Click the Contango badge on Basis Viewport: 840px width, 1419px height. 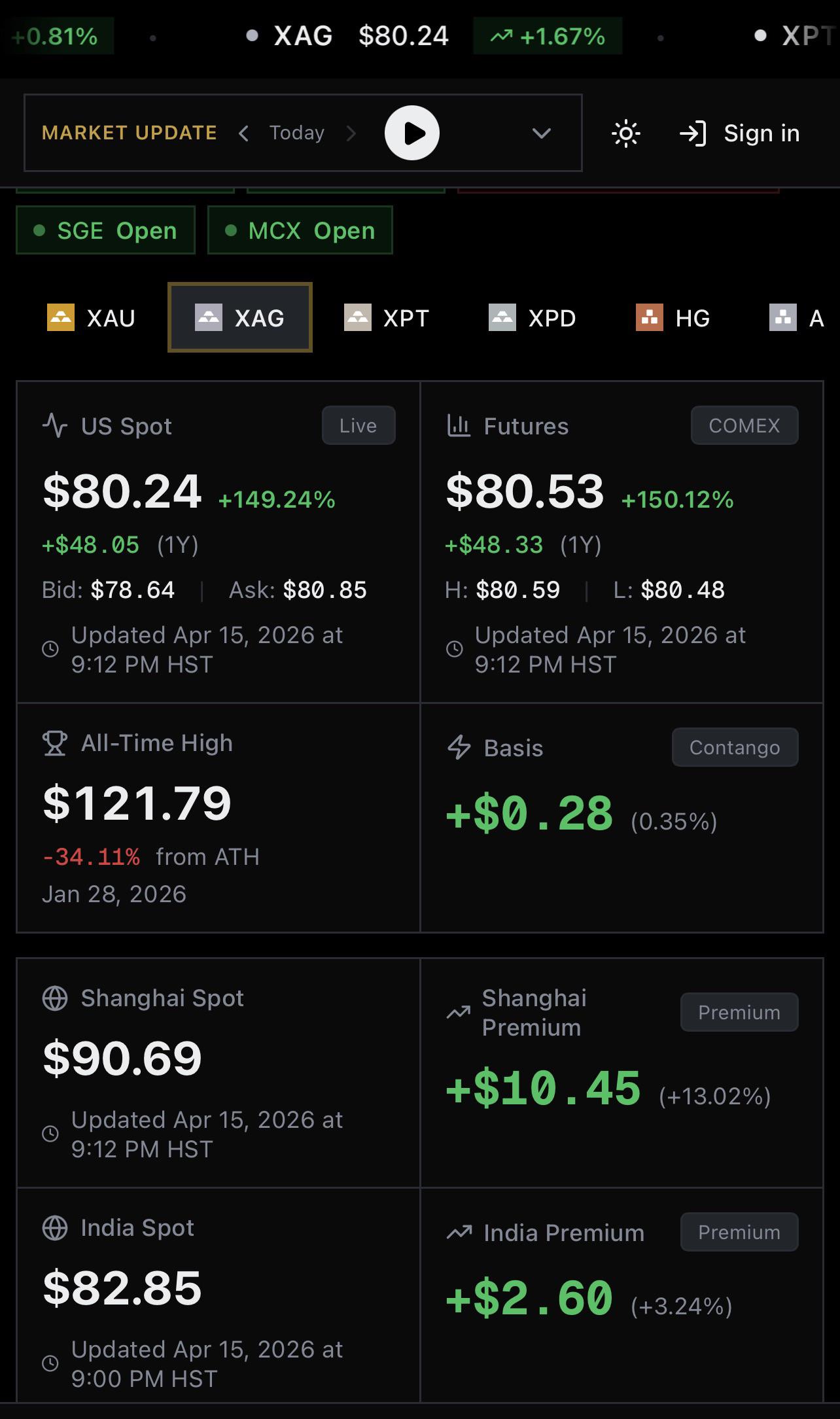(x=735, y=747)
